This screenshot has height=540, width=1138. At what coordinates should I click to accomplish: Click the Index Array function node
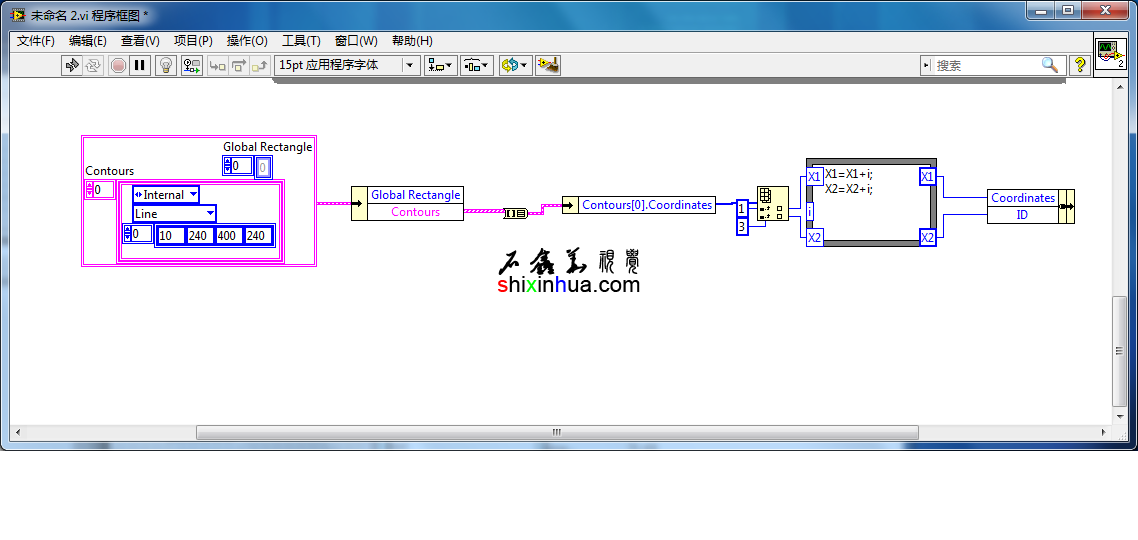pyautogui.click(x=771, y=204)
